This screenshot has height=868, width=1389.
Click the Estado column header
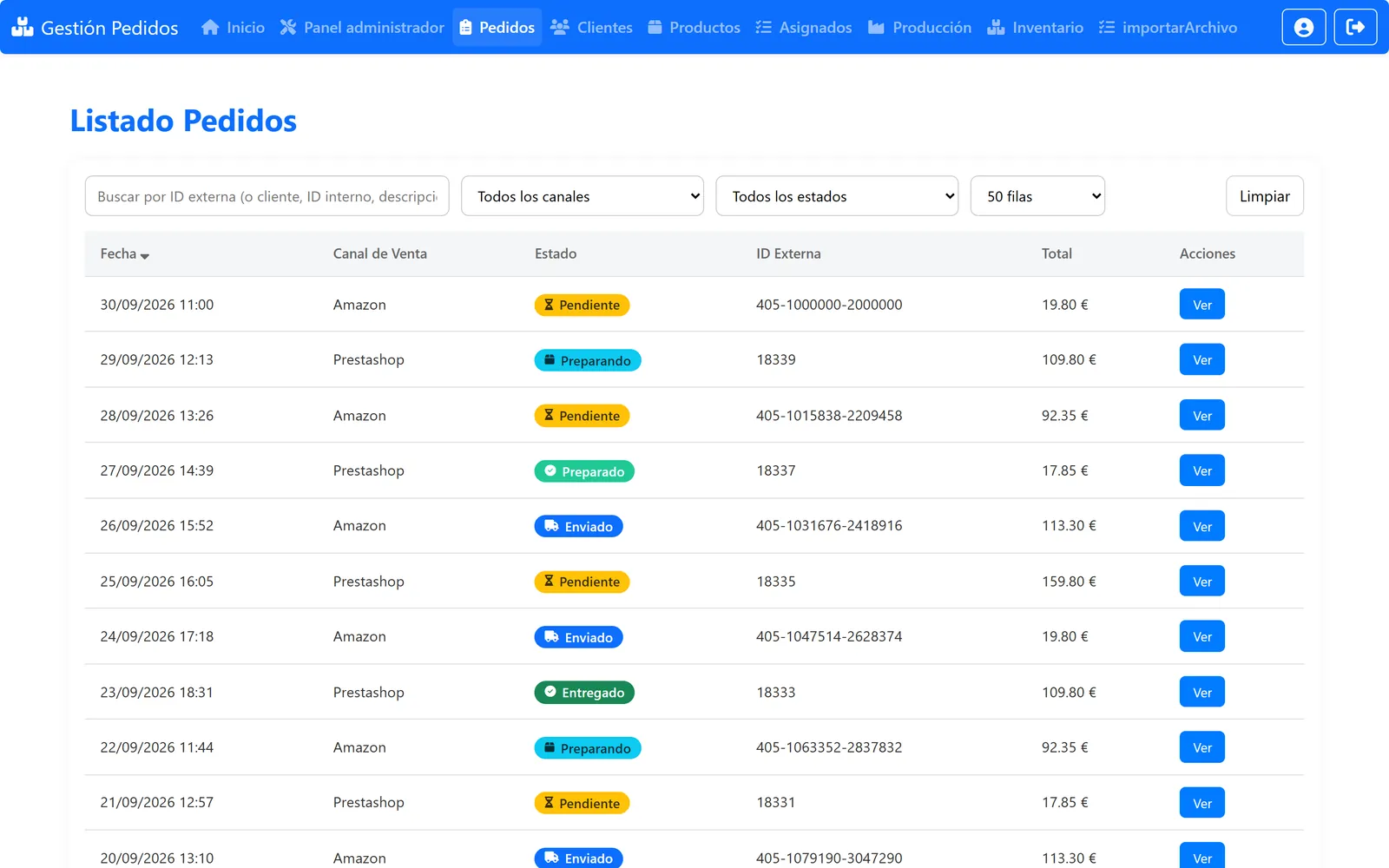tap(556, 253)
